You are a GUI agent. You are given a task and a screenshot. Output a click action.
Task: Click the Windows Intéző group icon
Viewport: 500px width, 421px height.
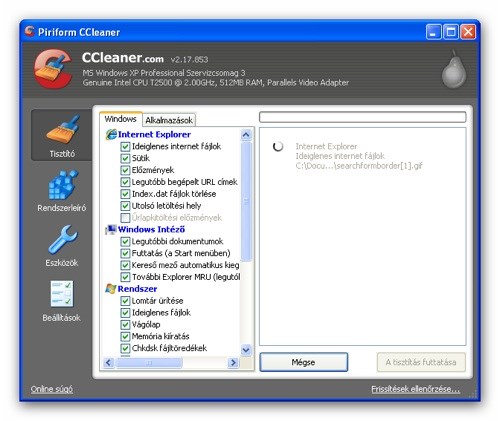coord(111,229)
